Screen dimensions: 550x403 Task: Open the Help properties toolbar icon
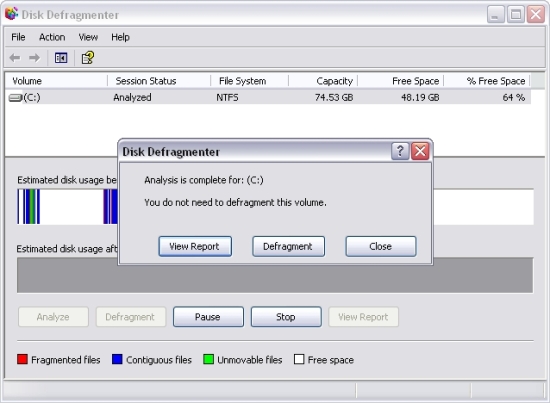88,58
